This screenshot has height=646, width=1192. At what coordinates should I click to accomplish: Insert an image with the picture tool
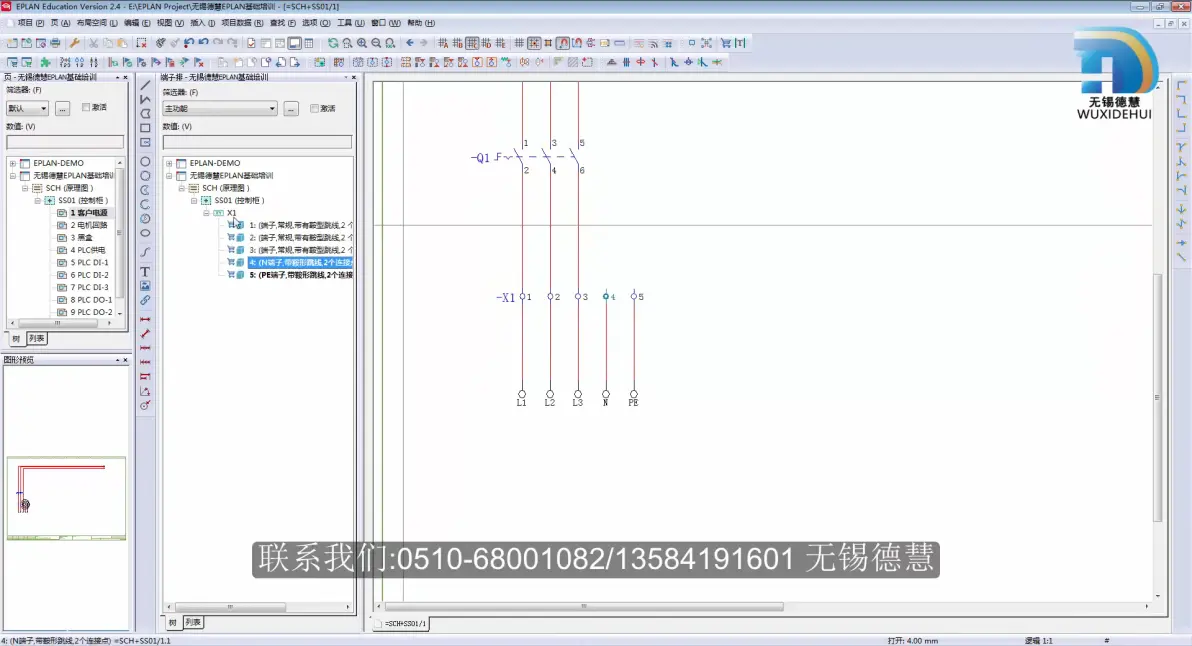pyautogui.click(x=145, y=286)
